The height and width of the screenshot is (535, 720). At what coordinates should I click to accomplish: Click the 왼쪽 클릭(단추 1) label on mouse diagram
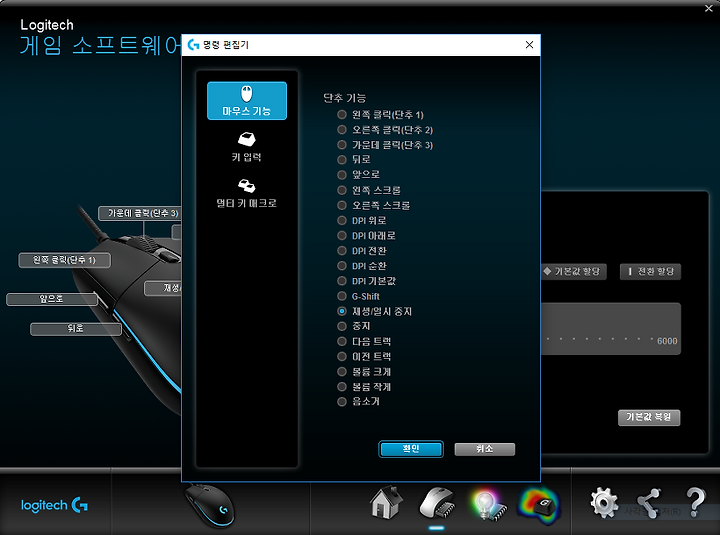tap(64, 260)
